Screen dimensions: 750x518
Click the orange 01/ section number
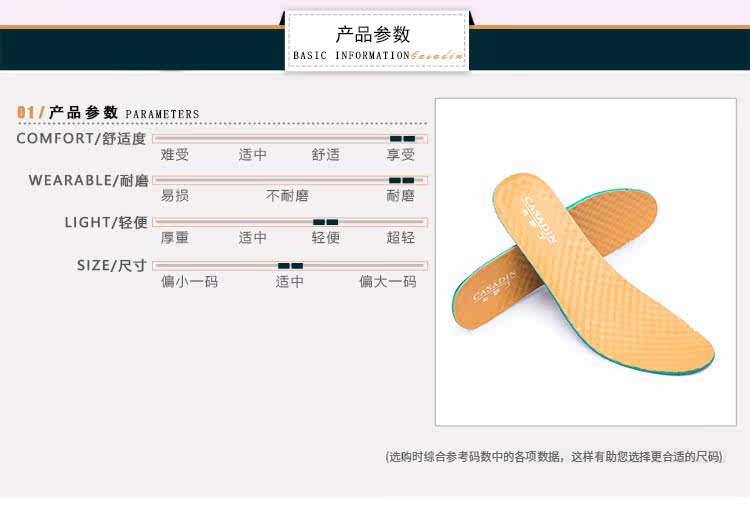31,112
